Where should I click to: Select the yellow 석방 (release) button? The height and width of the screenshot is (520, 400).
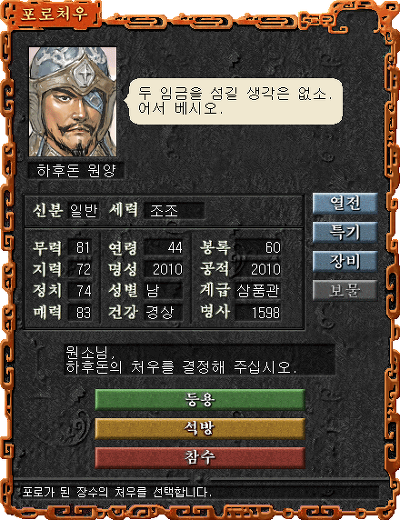200,428
